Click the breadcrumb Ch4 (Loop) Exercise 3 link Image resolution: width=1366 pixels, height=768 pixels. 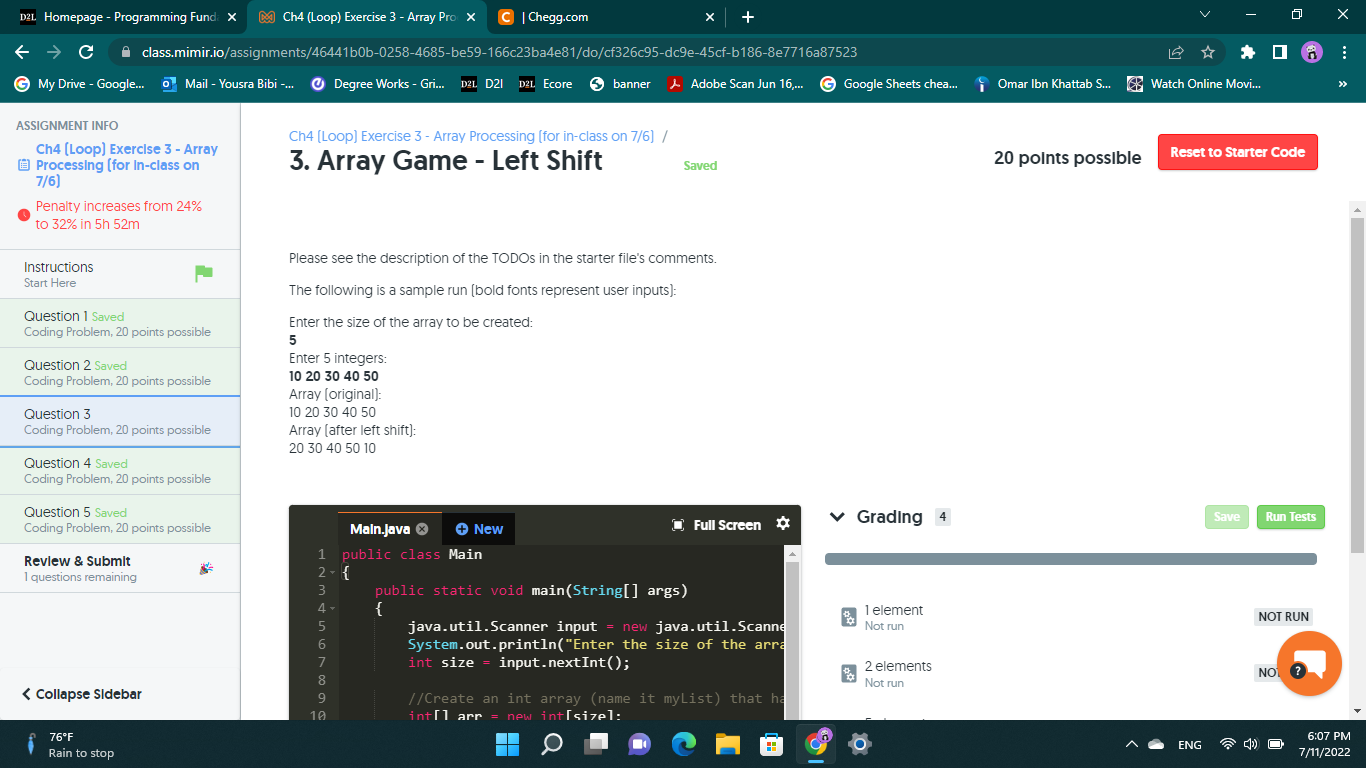(x=471, y=136)
